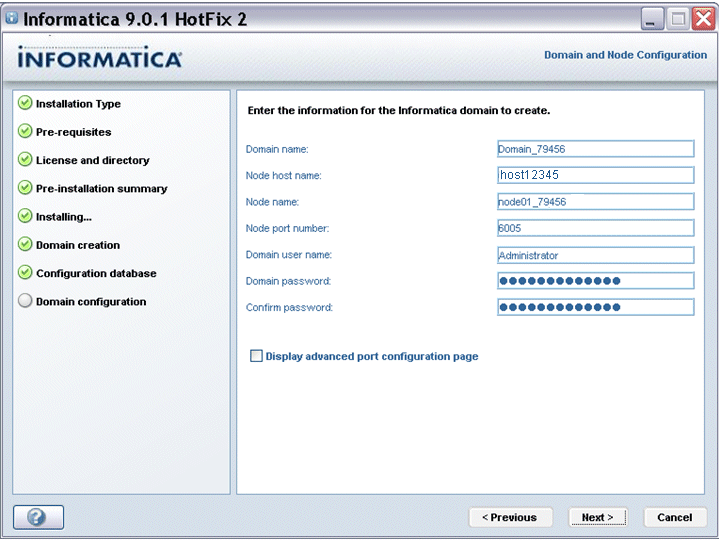Click the Confirm password field
Image resolution: width=719 pixels, height=541 pixels.
click(596, 307)
